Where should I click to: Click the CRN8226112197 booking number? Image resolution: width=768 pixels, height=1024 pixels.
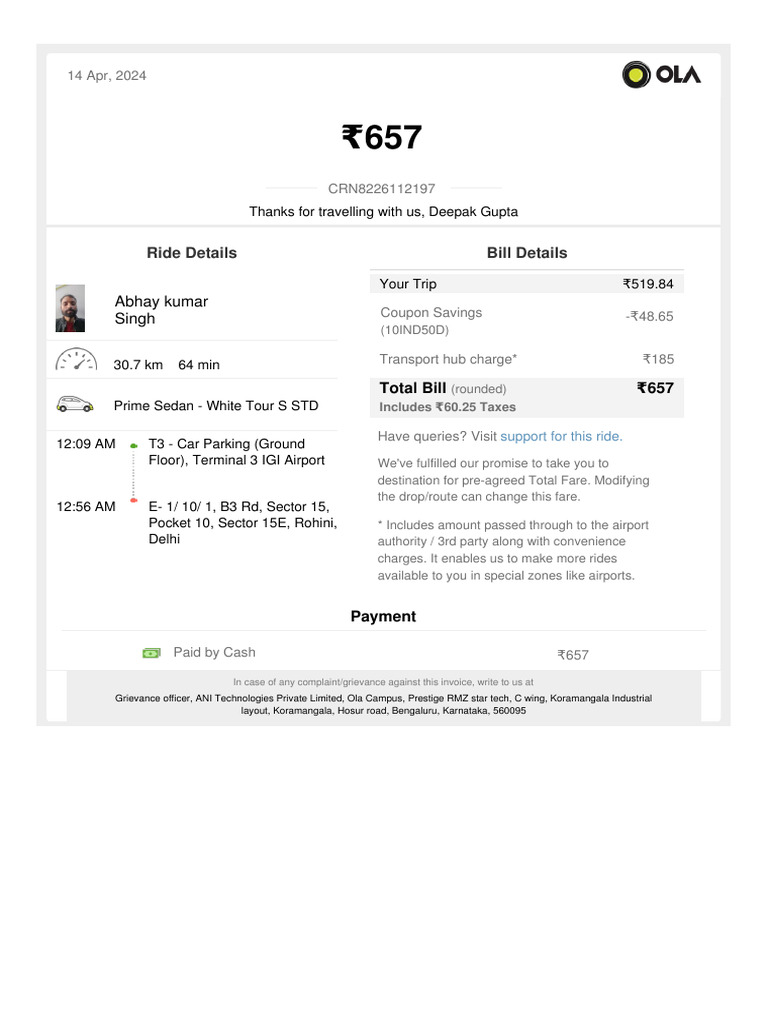382,188
